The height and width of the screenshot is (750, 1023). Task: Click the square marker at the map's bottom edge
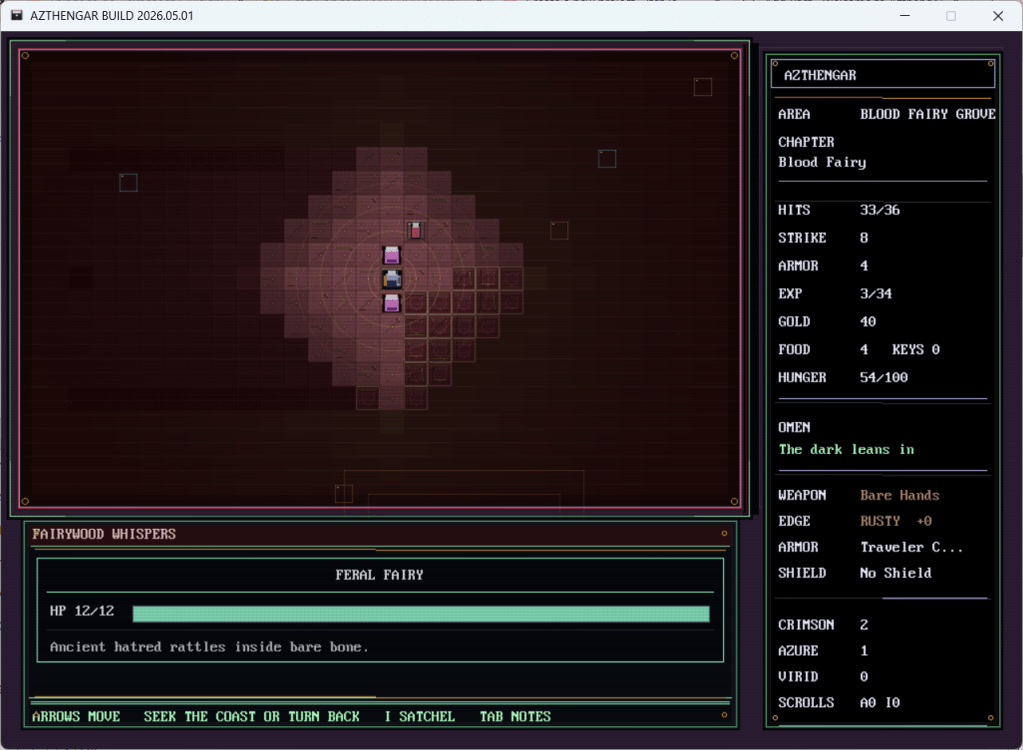pyautogui.click(x=344, y=493)
